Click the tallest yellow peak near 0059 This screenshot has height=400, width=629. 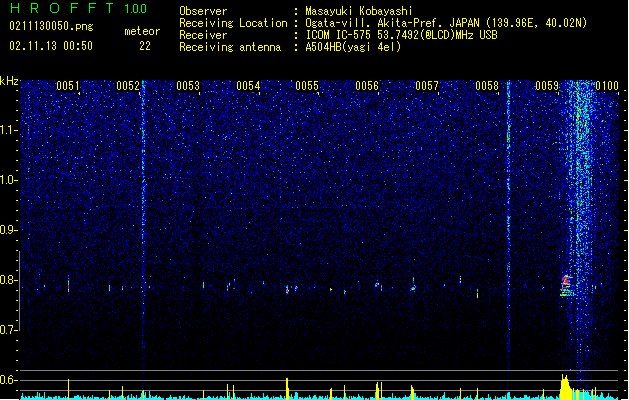coord(565,387)
